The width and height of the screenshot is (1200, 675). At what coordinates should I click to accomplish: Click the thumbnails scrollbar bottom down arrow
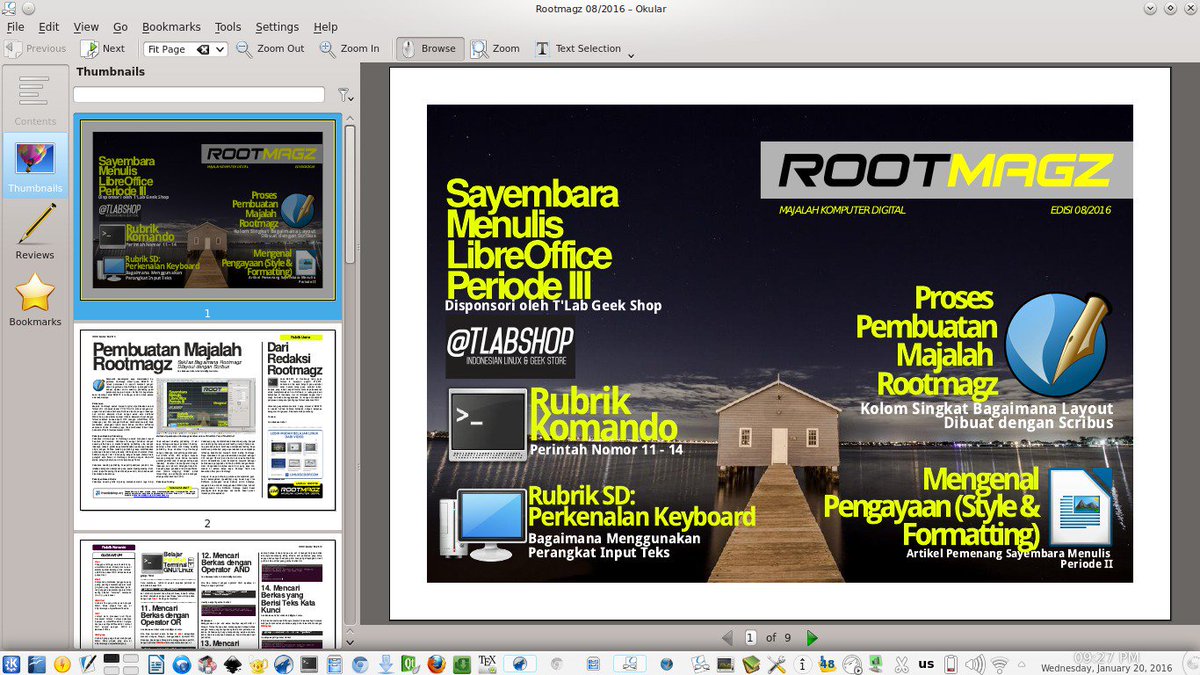350,643
